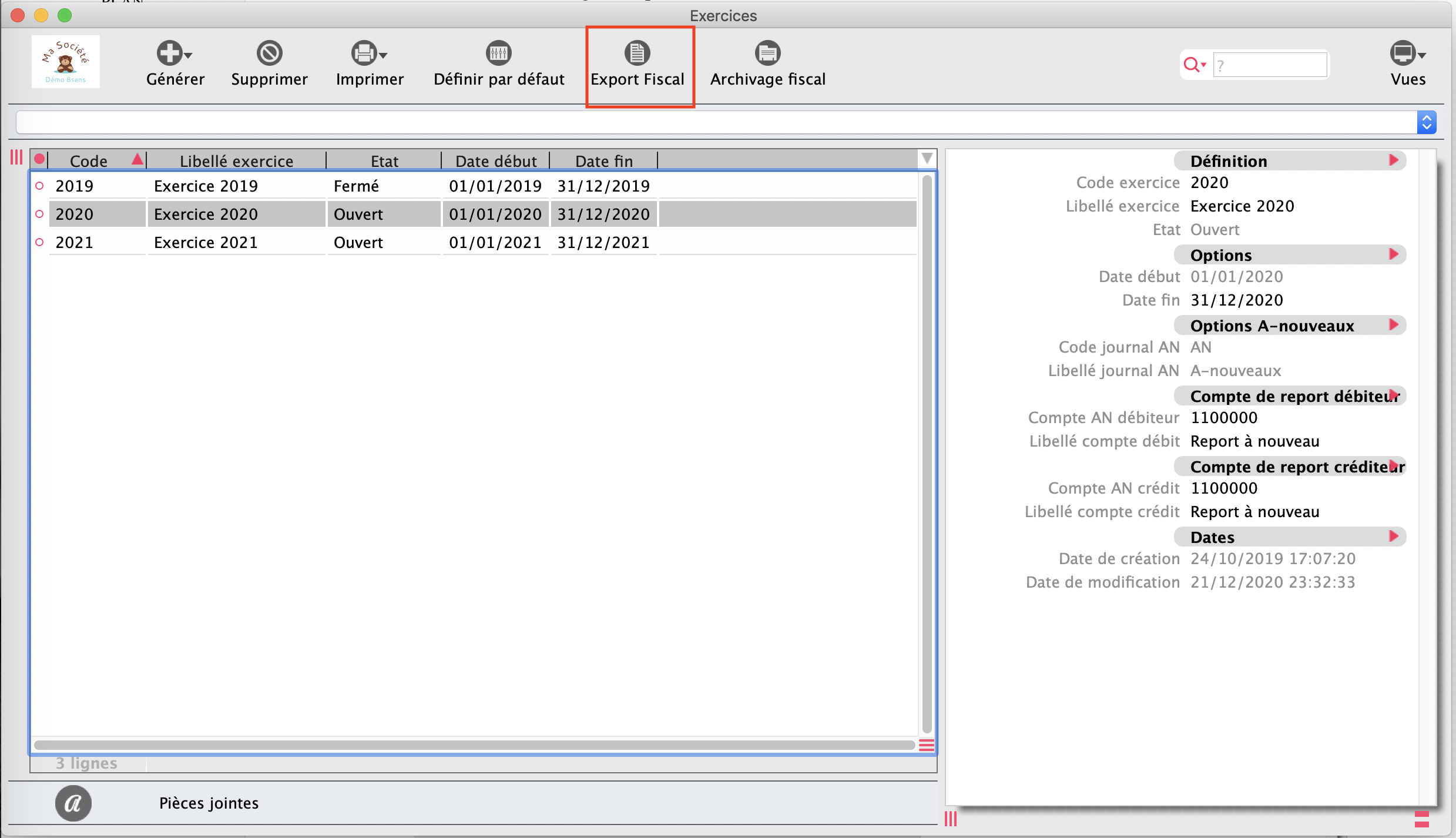Open the Vues monitor icon

[x=1403, y=53]
